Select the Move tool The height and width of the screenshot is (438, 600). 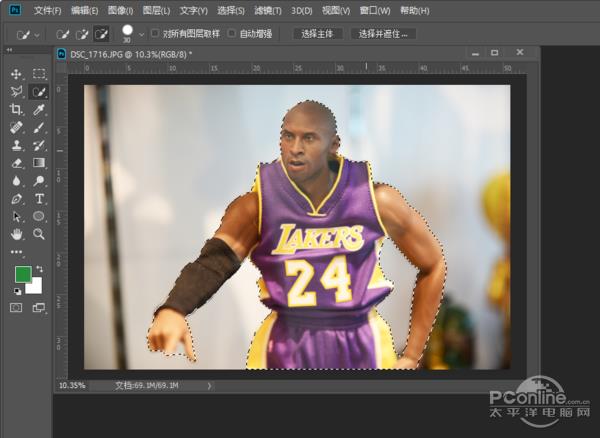16,74
